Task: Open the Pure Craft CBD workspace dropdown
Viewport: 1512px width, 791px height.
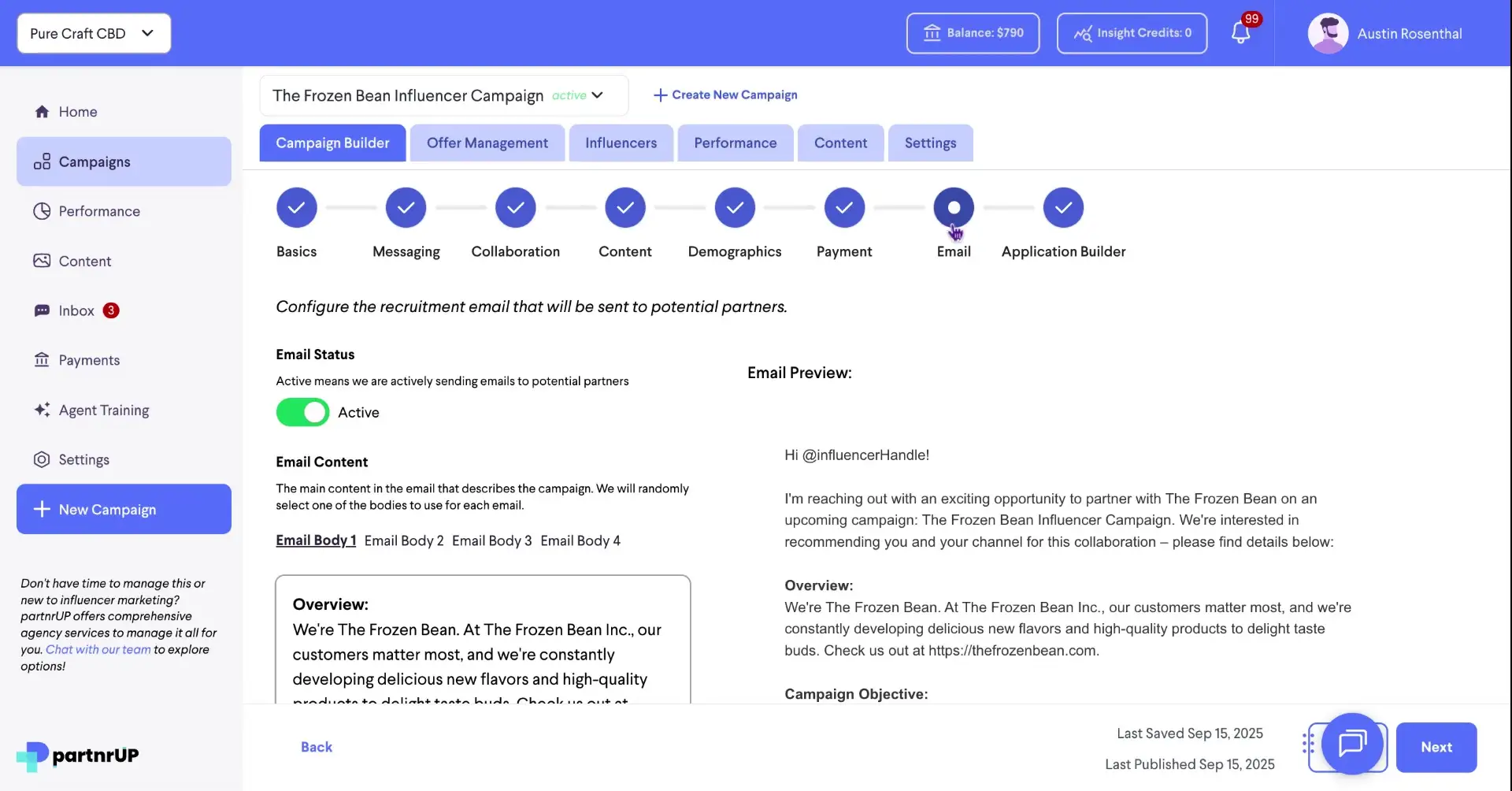Action: coord(93,33)
